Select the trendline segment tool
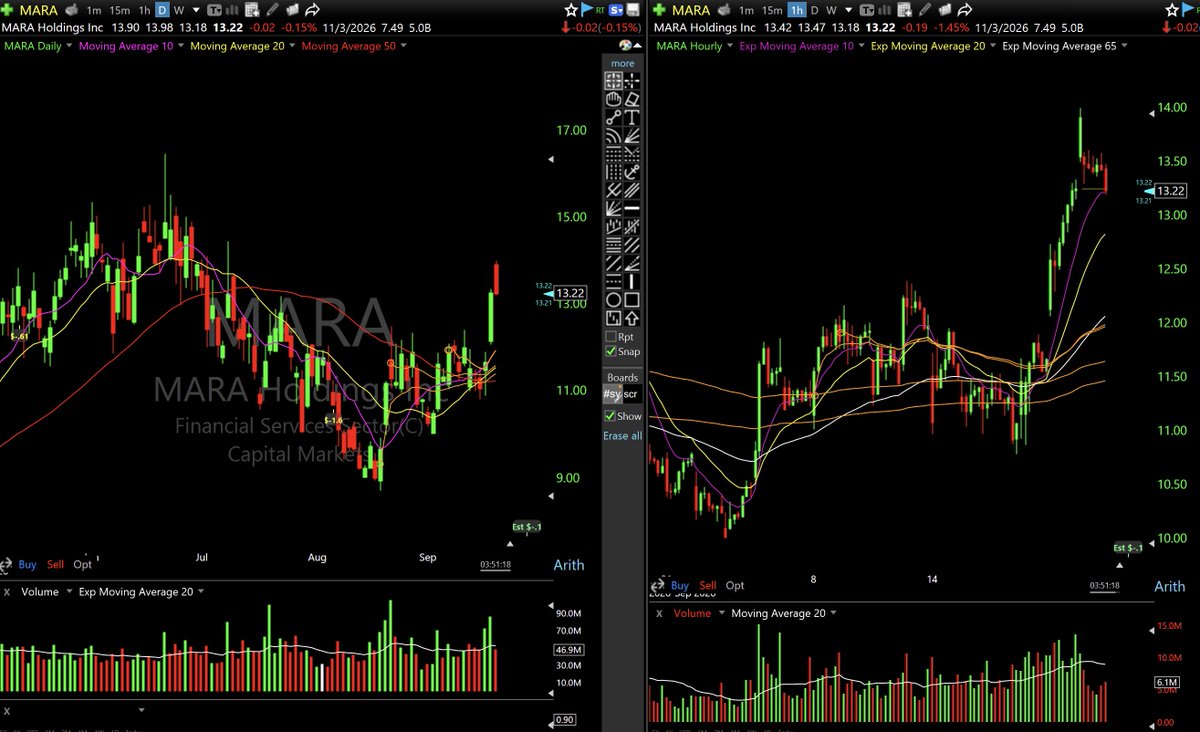Image resolution: width=1200 pixels, height=732 pixels. 614,117
